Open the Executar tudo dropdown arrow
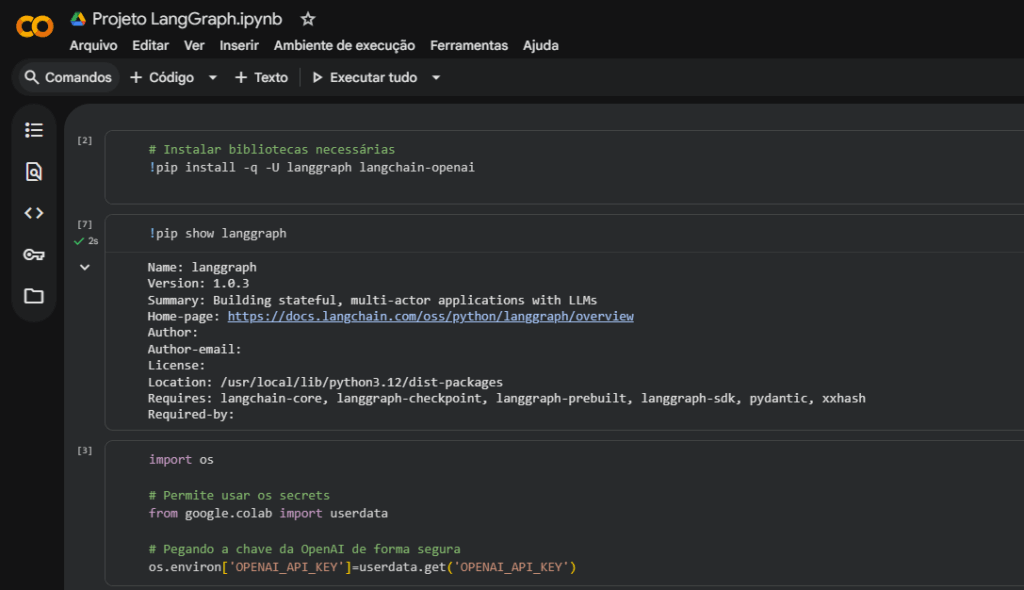Image resolution: width=1024 pixels, height=590 pixels. [x=434, y=77]
